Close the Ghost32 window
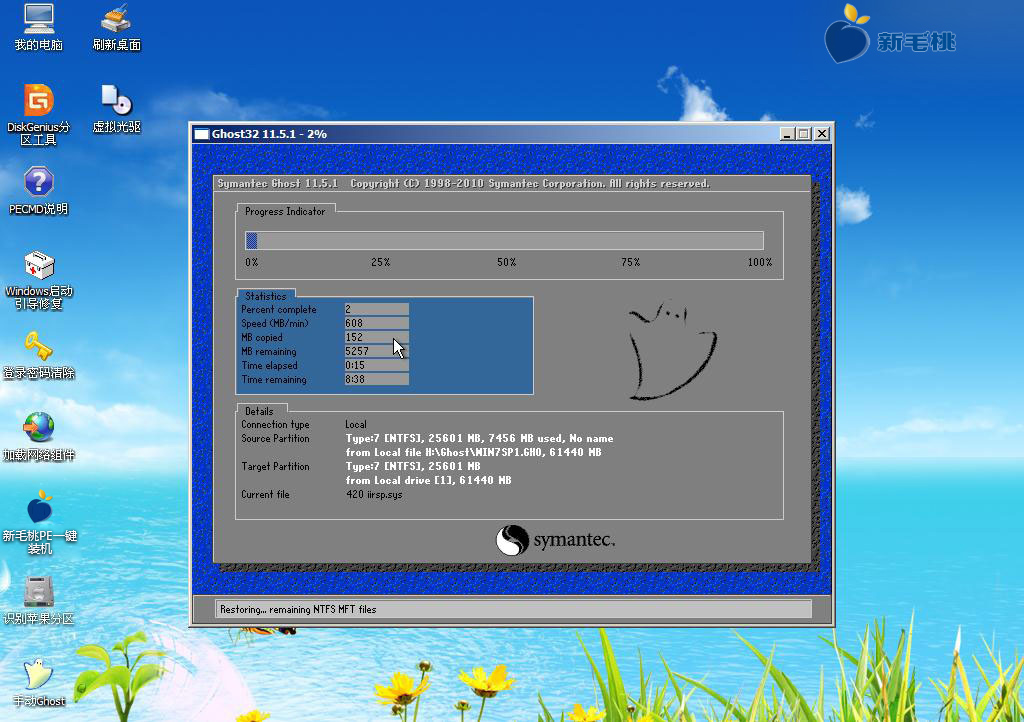The width and height of the screenshot is (1024, 722). coord(822,134)
